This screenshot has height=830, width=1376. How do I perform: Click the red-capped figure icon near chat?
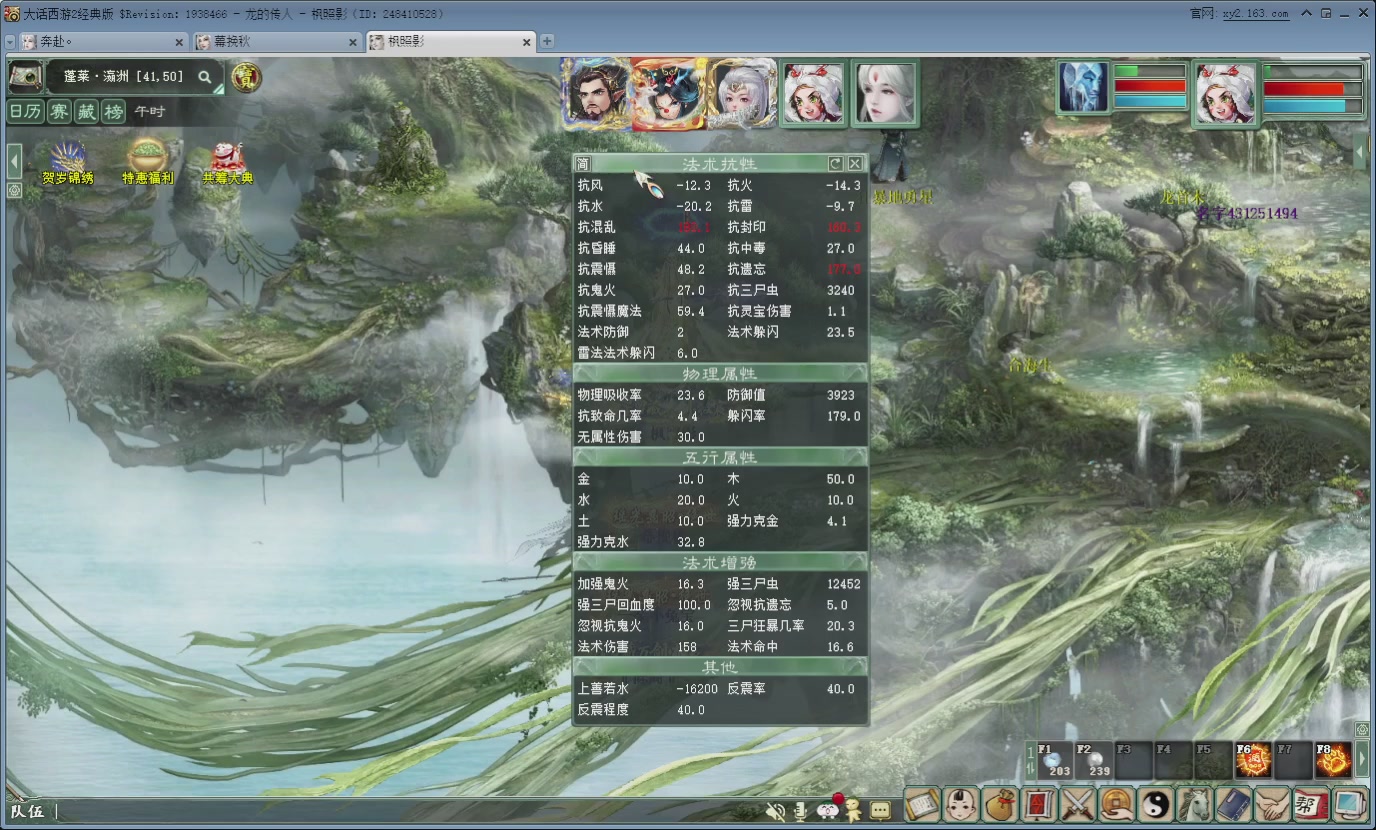pos(852,809)
